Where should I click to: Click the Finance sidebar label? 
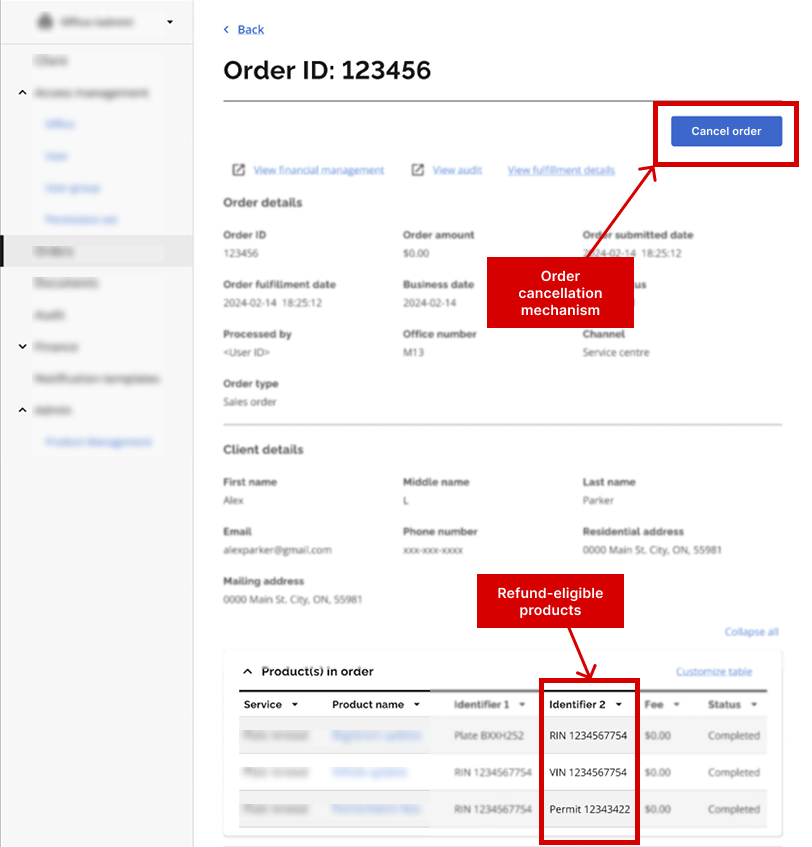click(x=56, y=346)
